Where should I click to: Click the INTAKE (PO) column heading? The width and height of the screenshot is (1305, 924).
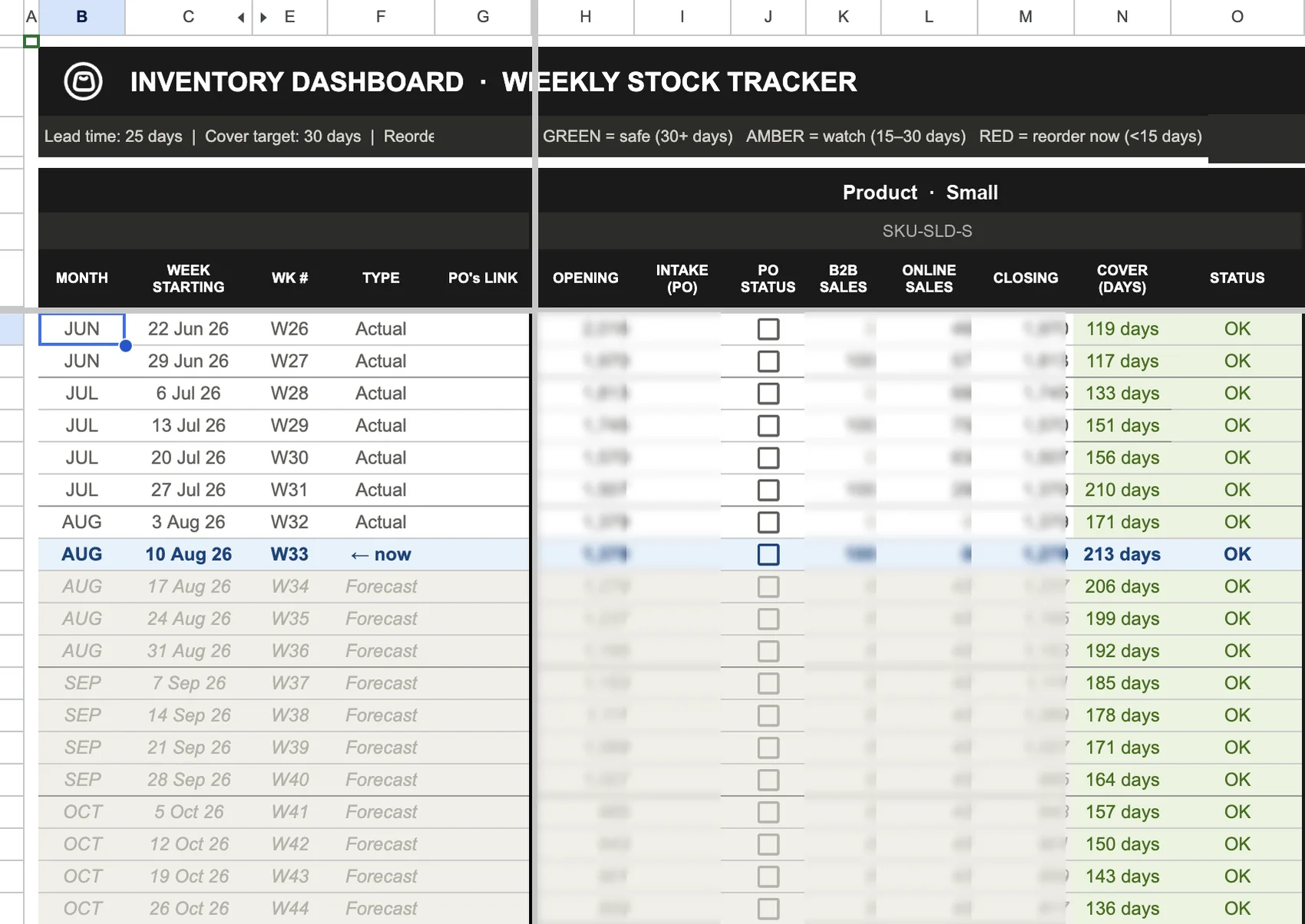pos(682,279)
